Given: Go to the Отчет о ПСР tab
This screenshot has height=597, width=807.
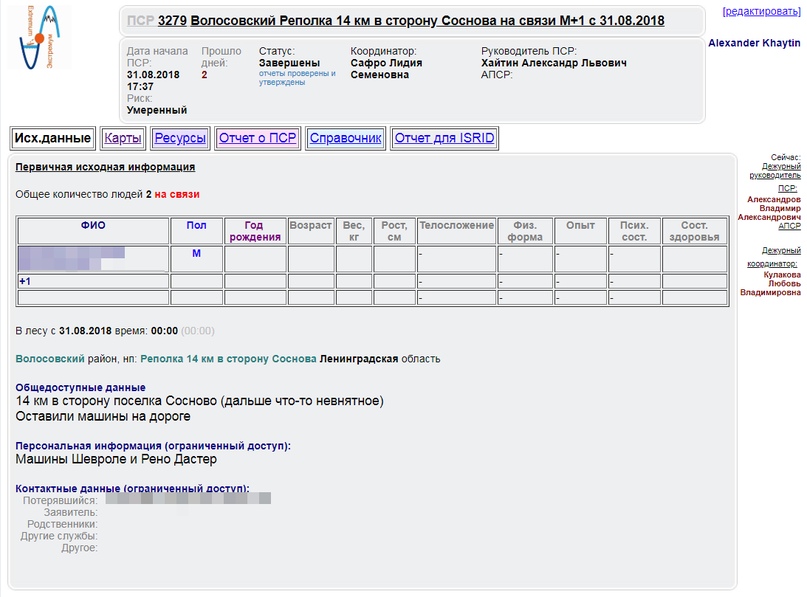Looking at the screenshot, I should pyautogui.click(x=257, y=138).
